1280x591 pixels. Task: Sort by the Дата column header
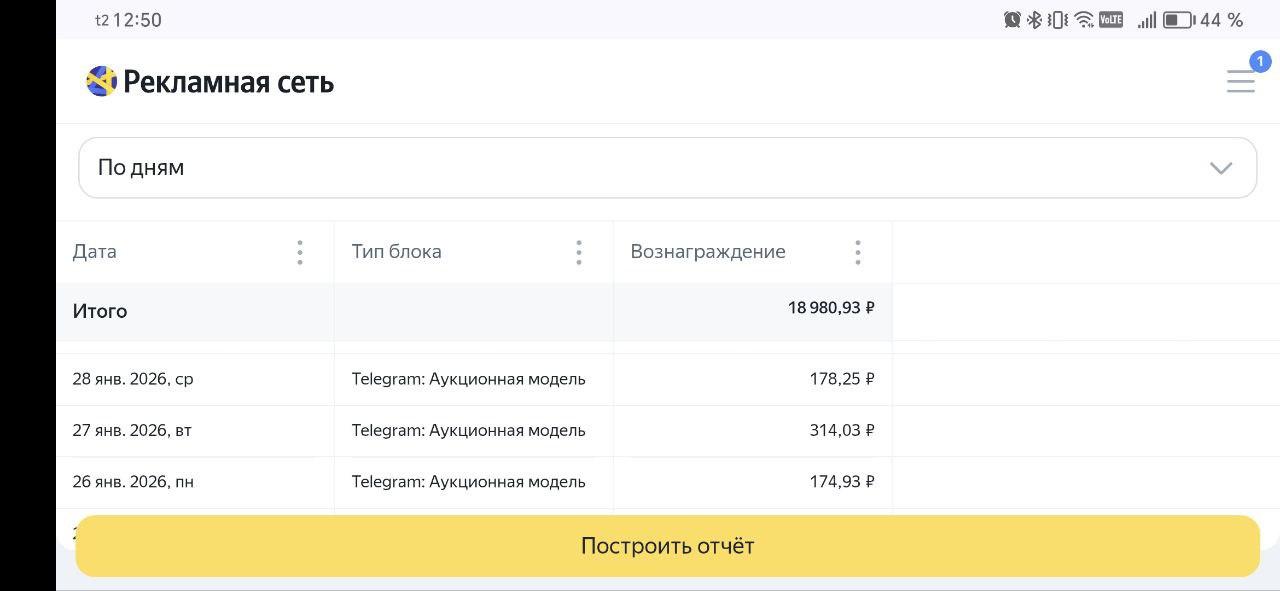click(x=95, y=252)
